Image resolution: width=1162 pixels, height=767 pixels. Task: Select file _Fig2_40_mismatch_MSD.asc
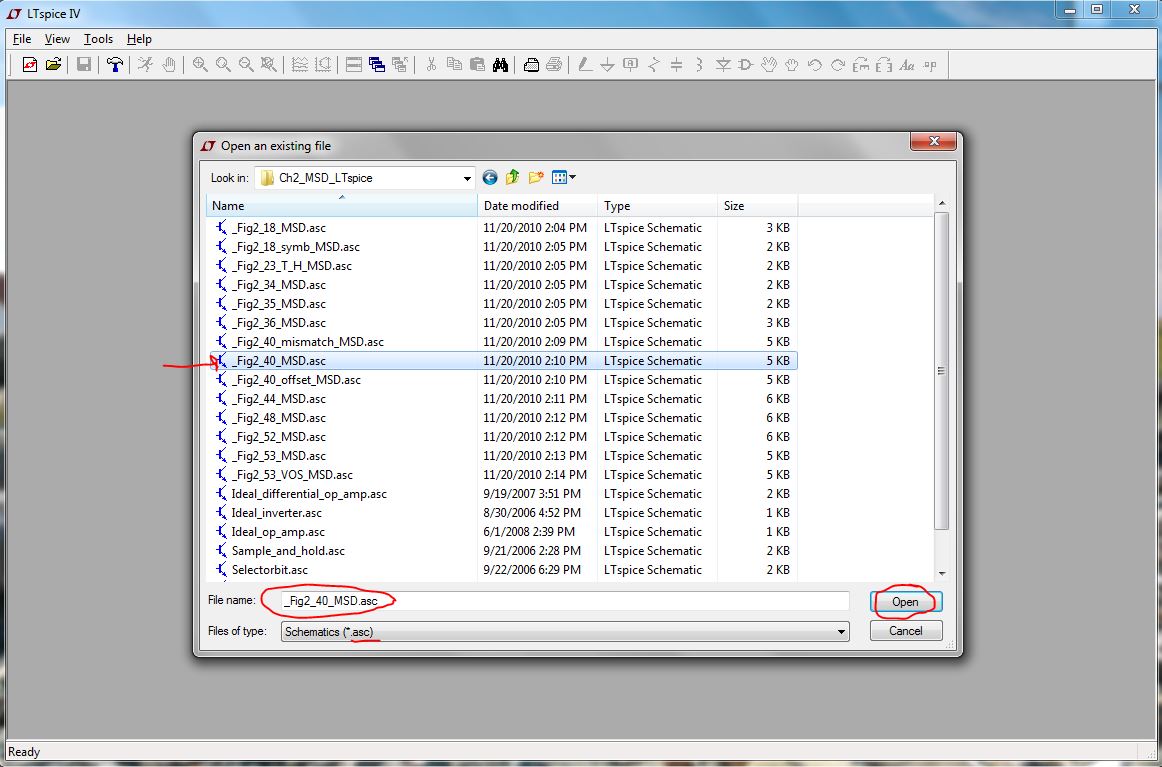(x=308, y=342)
